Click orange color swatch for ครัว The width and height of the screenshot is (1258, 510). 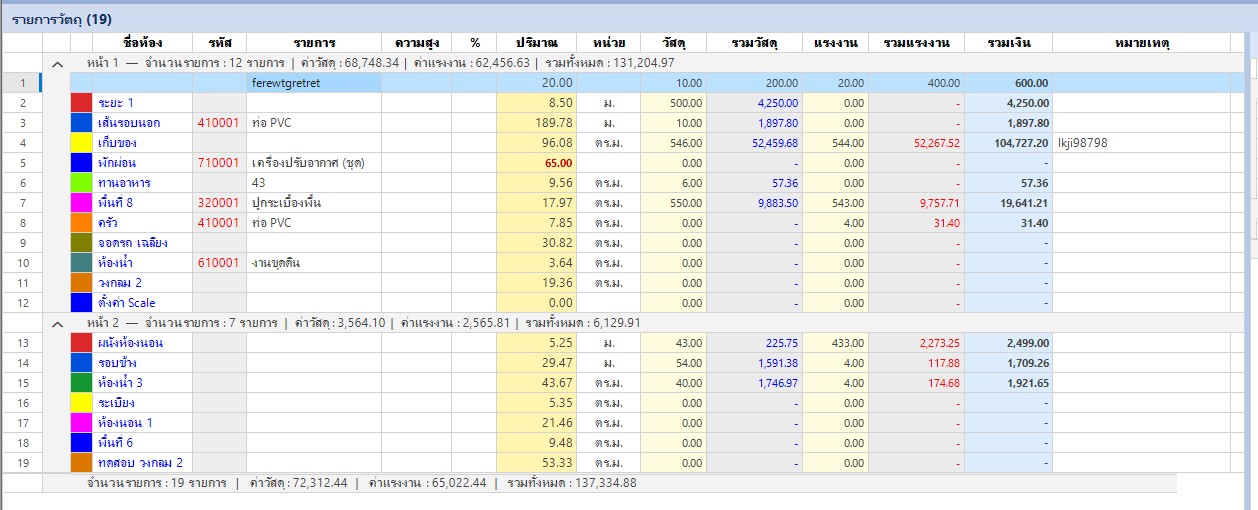click(81, 223)
